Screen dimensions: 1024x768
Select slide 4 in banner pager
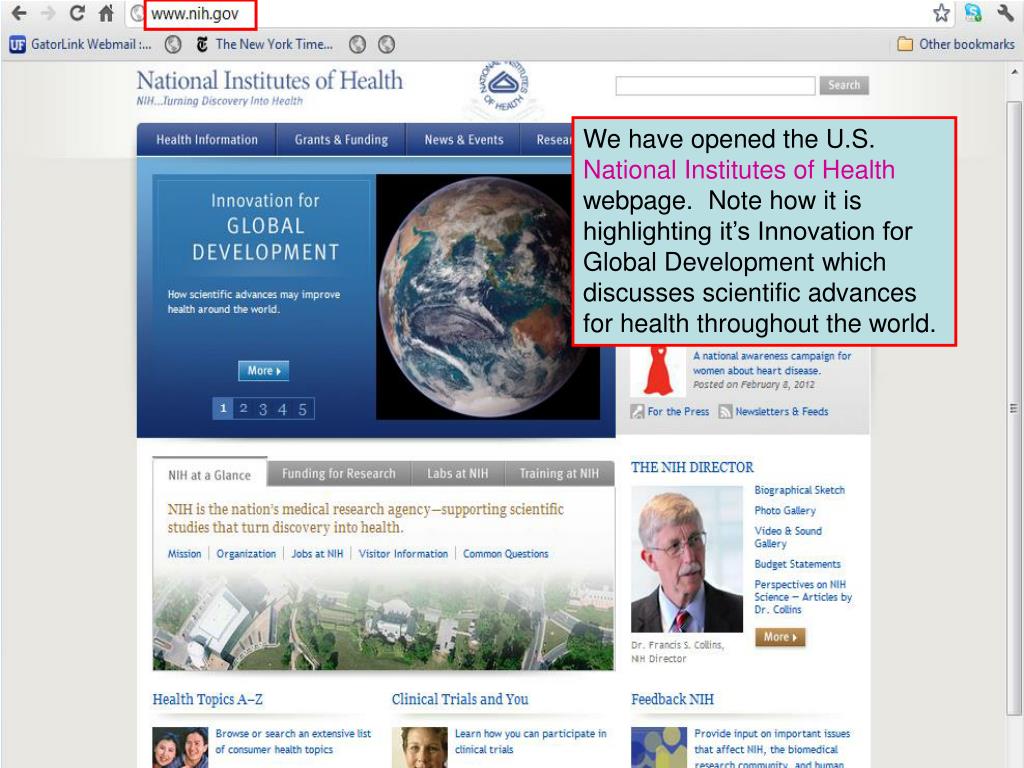tap(282, 409)
